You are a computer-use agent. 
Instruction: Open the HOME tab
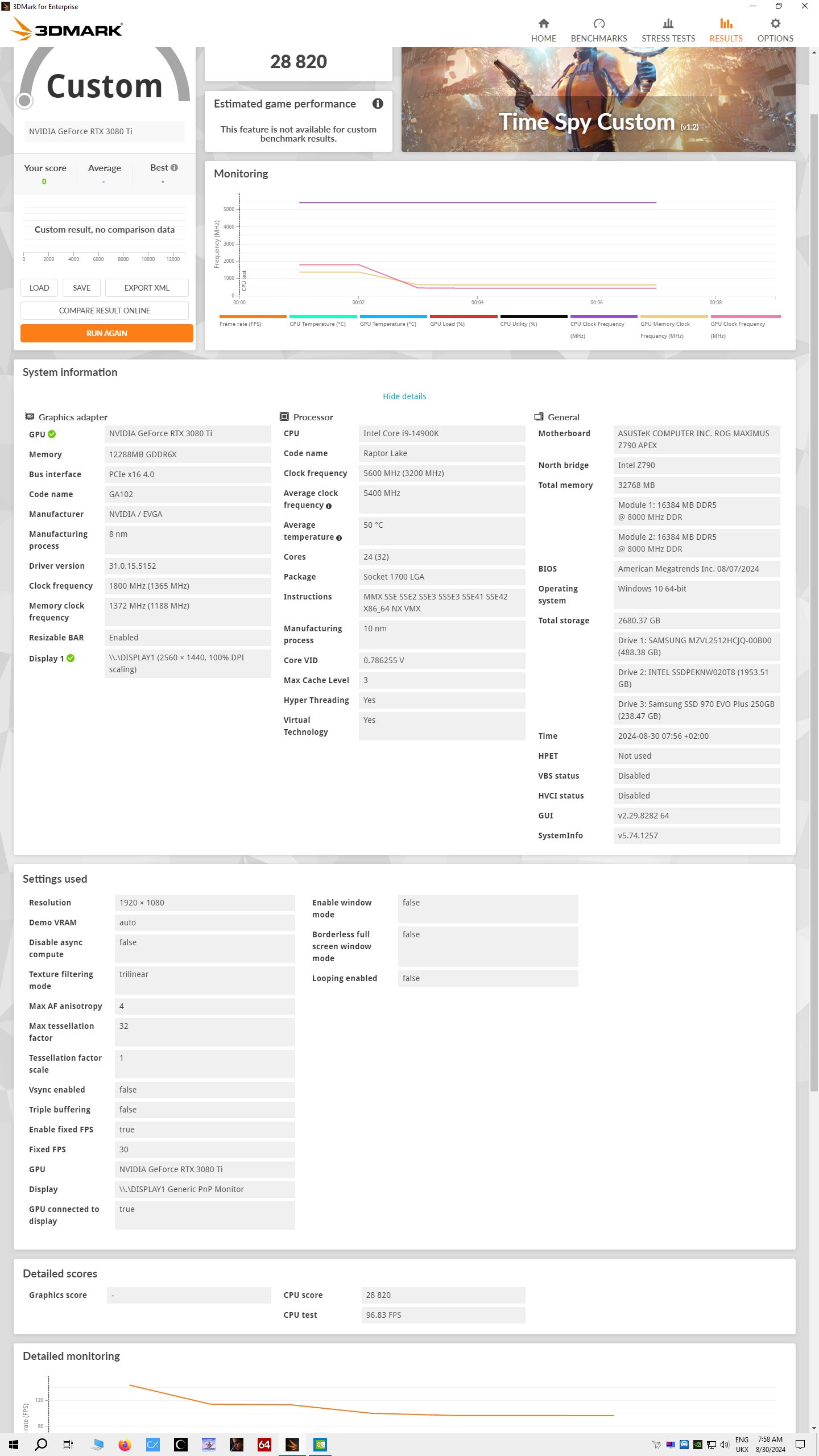(x=543, y=31)
